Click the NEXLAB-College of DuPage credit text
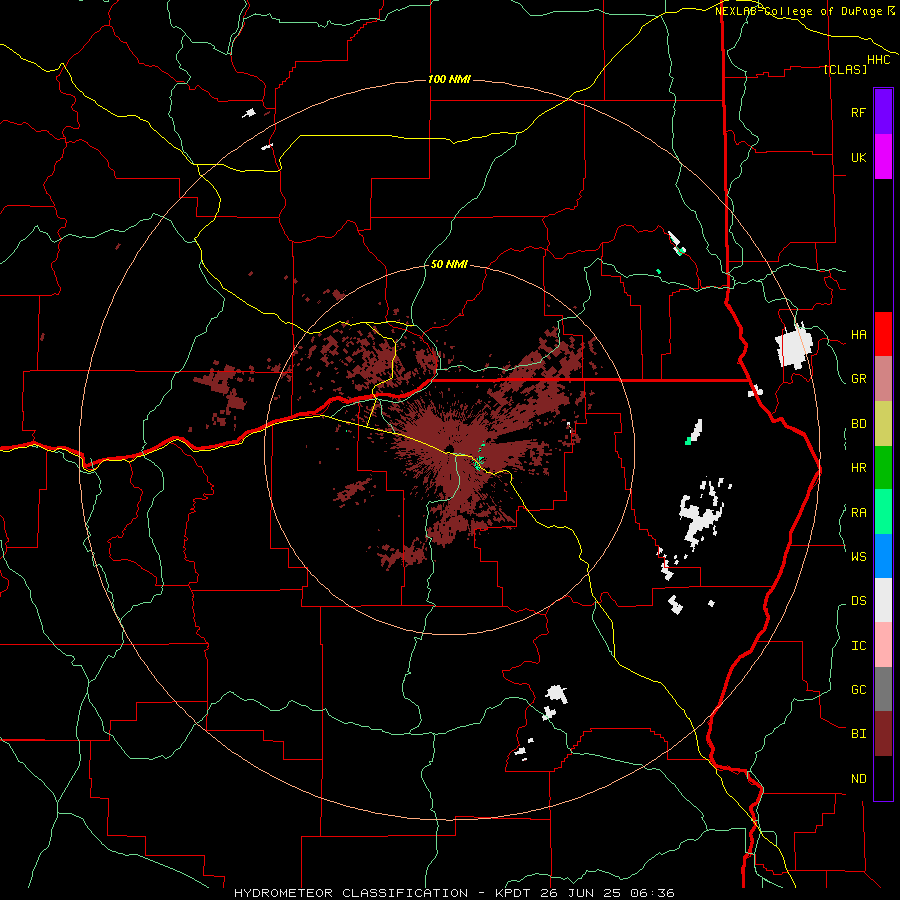 [x=805, y=11]
